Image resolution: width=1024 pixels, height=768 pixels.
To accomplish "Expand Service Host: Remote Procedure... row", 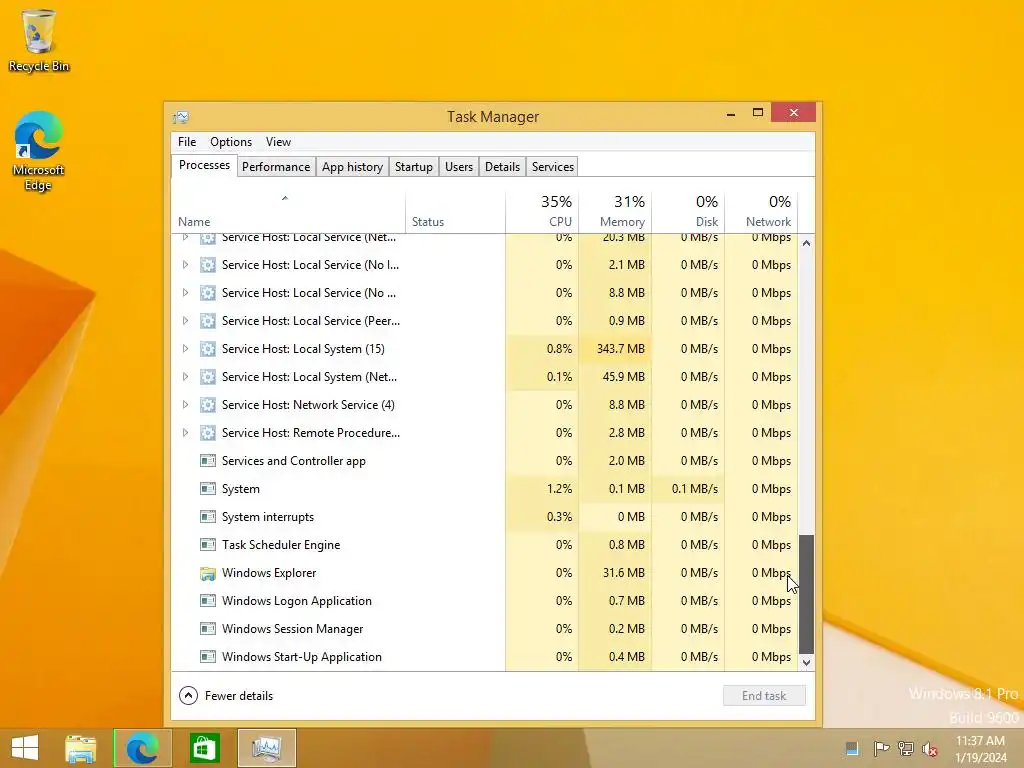I will tap(185, 433).
